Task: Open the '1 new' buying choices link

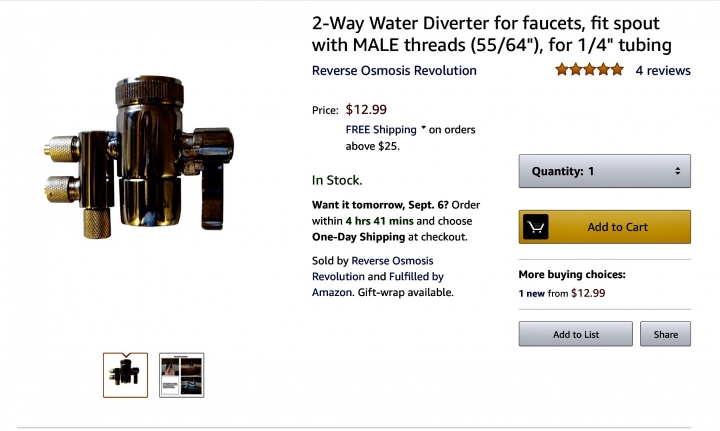Action: tap(533, 294)
